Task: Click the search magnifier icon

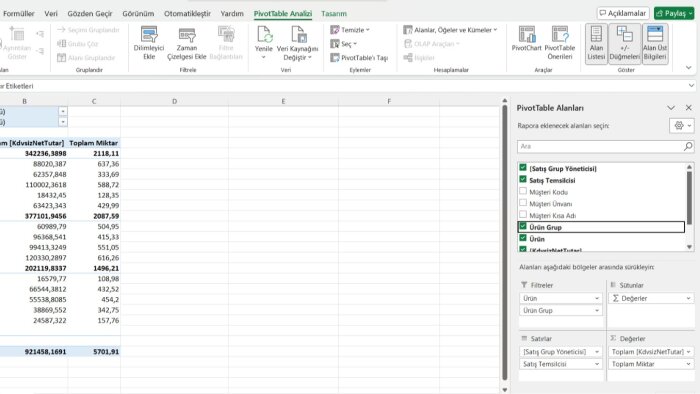Action: click(x=688, y=146)
